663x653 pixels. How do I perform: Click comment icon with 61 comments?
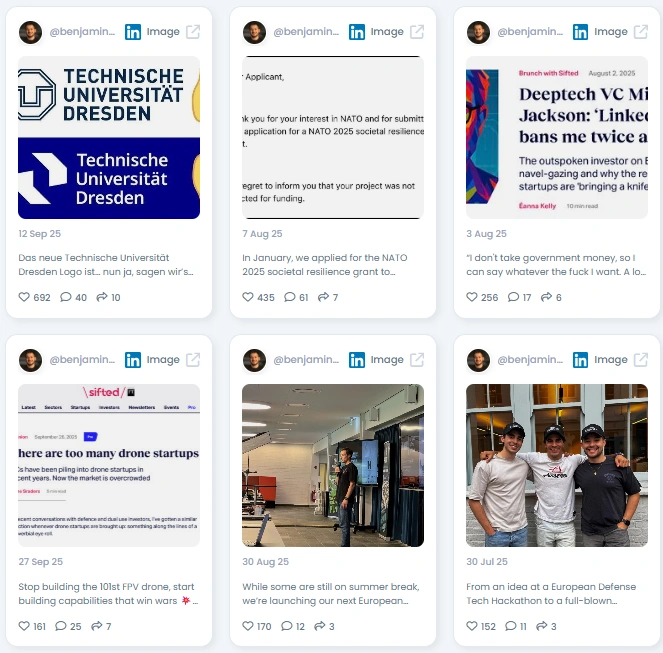point(290,297)
